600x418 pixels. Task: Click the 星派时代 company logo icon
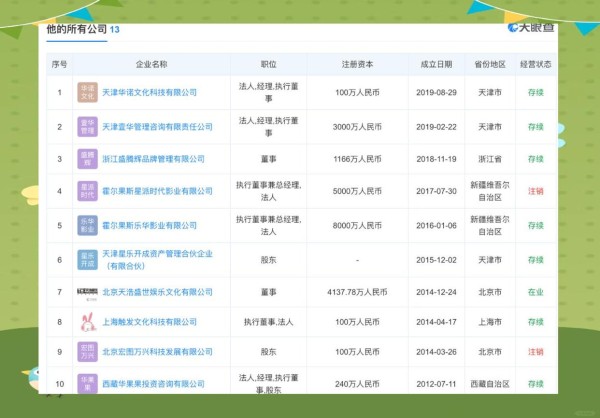(x=87, y=191)
